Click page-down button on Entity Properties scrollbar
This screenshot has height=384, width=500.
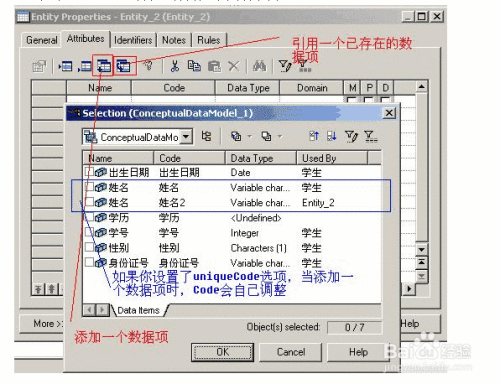[421, 276]
